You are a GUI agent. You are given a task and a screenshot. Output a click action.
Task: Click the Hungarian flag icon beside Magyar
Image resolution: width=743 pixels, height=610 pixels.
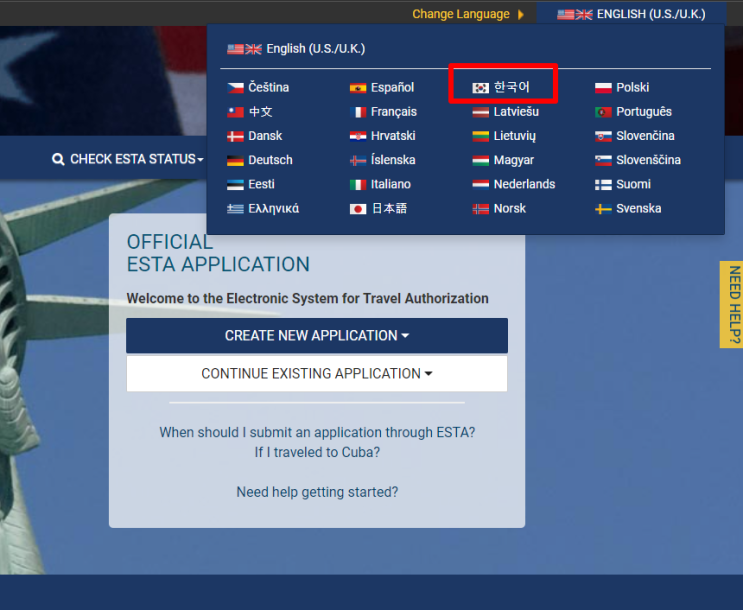480,160
